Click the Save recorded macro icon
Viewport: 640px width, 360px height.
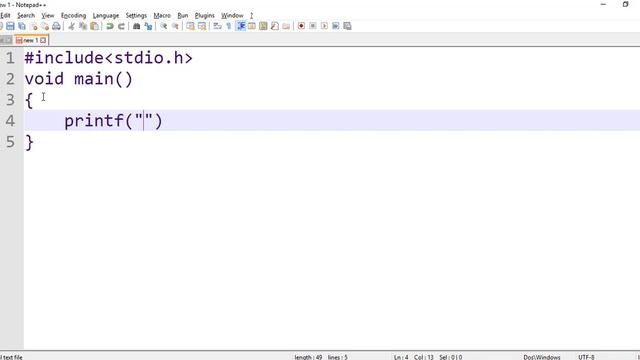point(347,26)
